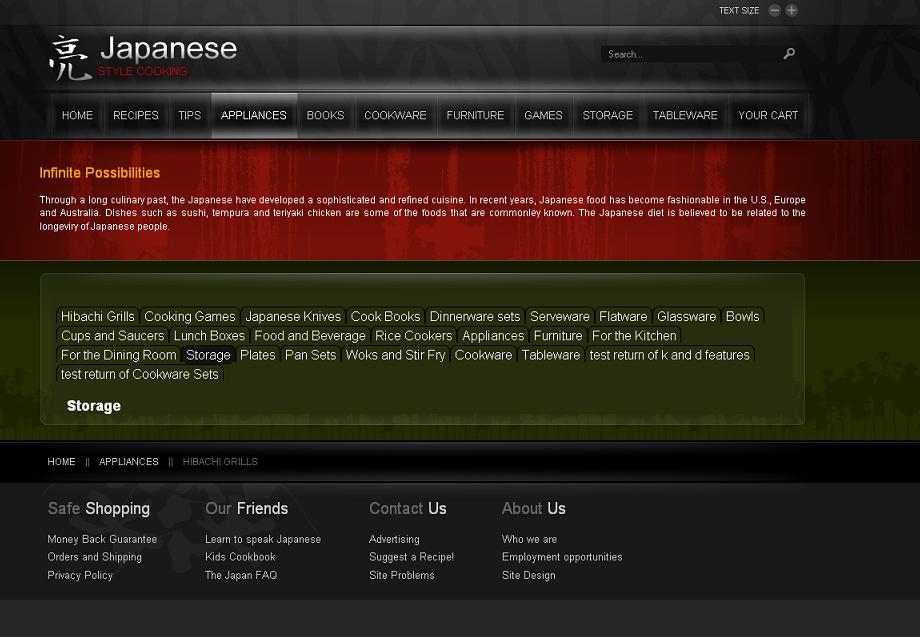Open the Recipes menu item

[x=136, y=116]
